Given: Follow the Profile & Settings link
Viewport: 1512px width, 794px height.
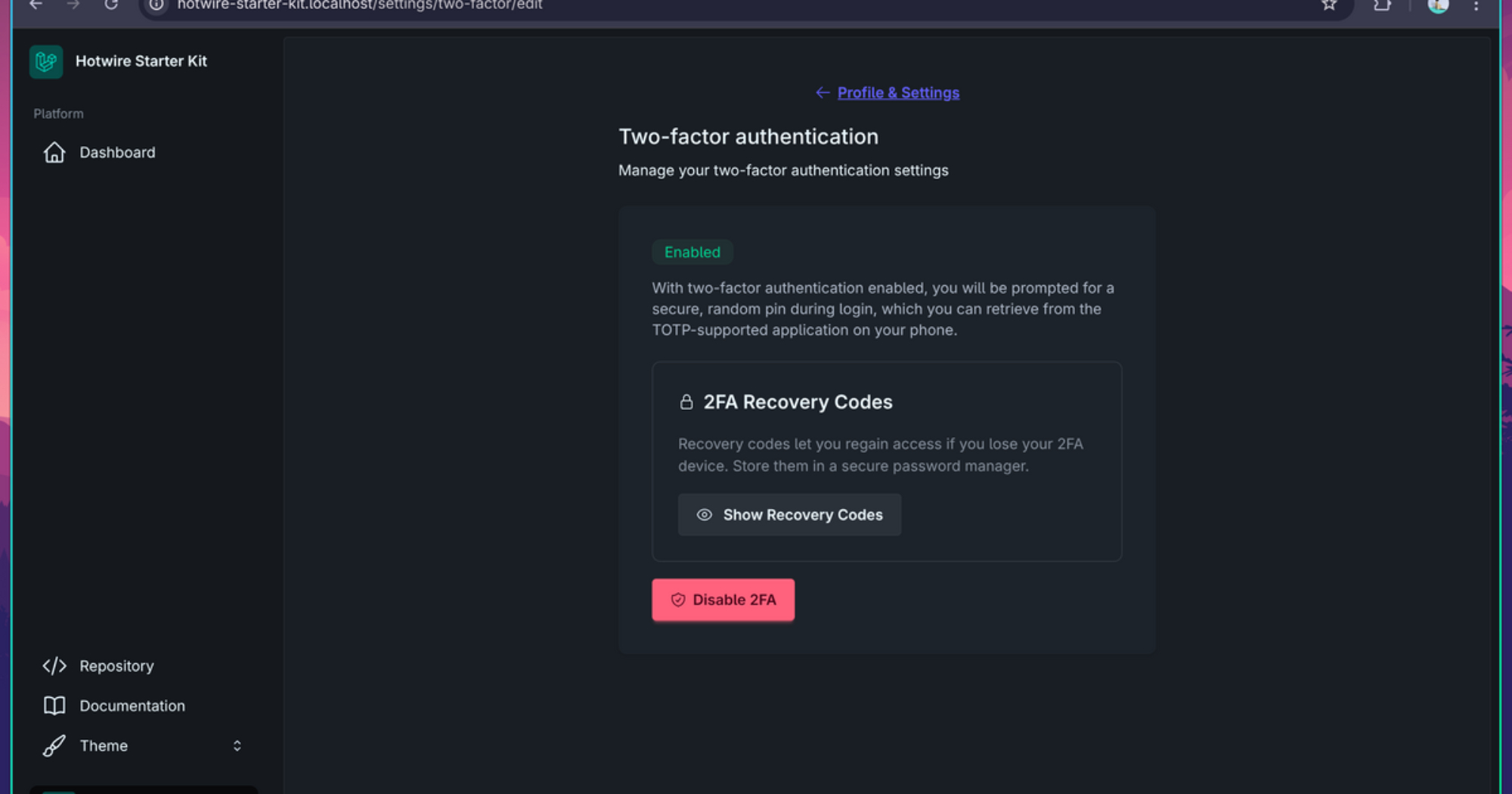Looking at the screenshot, I should 897,93.
